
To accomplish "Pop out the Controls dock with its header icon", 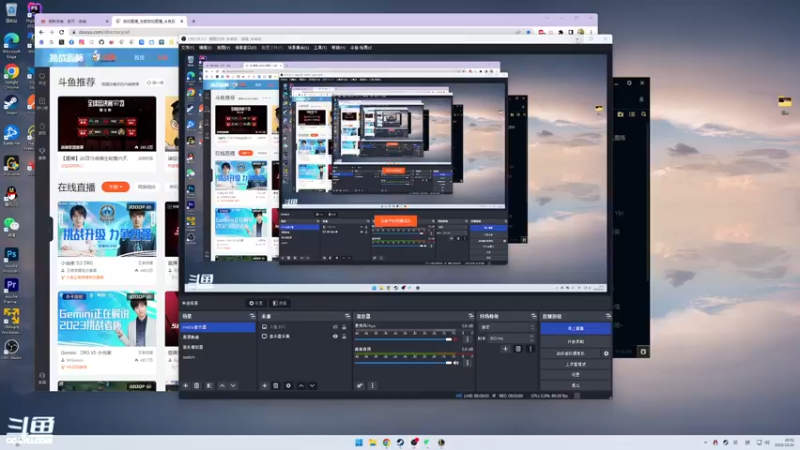I will coord(608,316).
